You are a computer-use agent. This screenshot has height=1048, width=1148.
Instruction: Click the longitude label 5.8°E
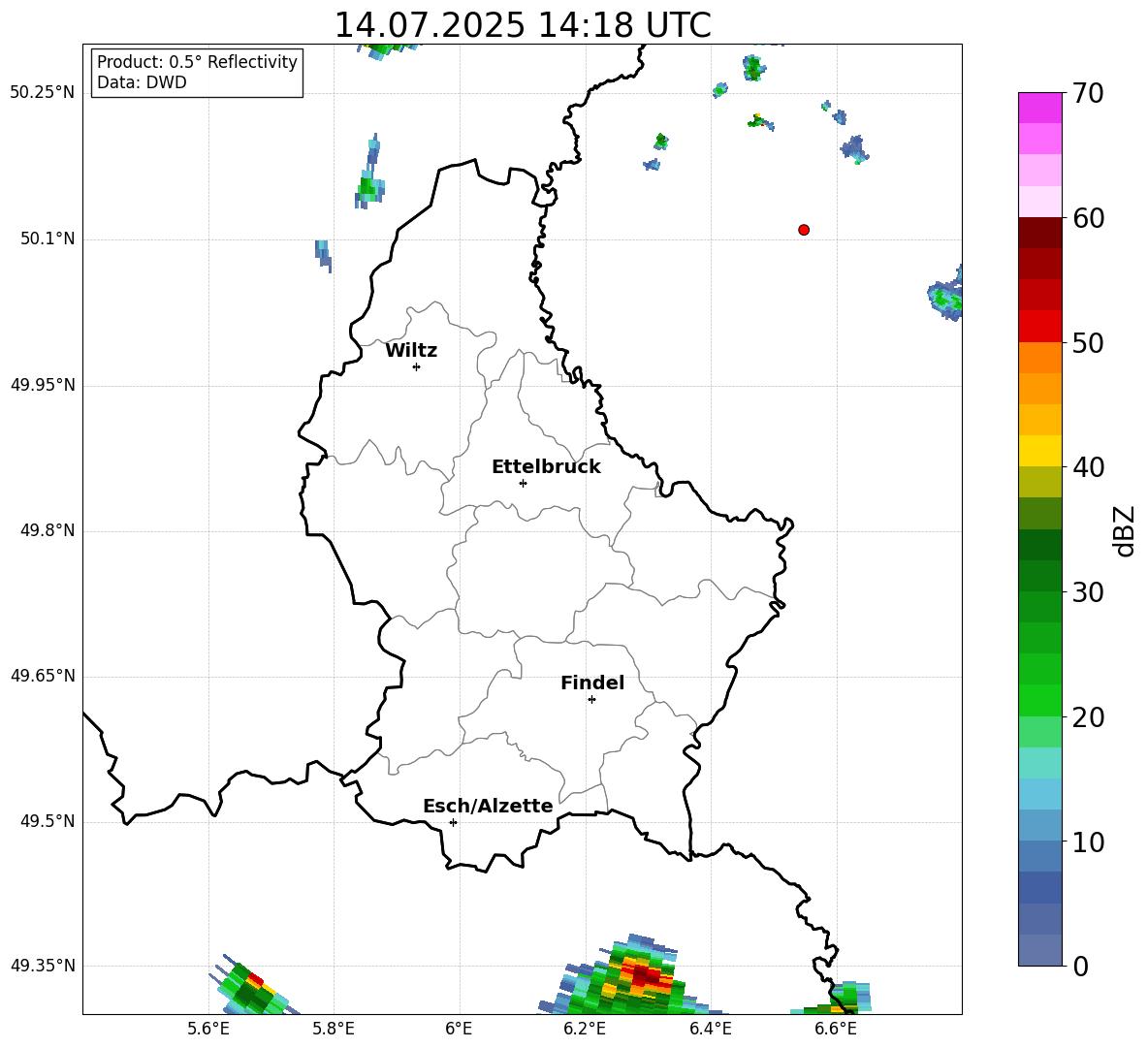click(x=334, y=1029)
